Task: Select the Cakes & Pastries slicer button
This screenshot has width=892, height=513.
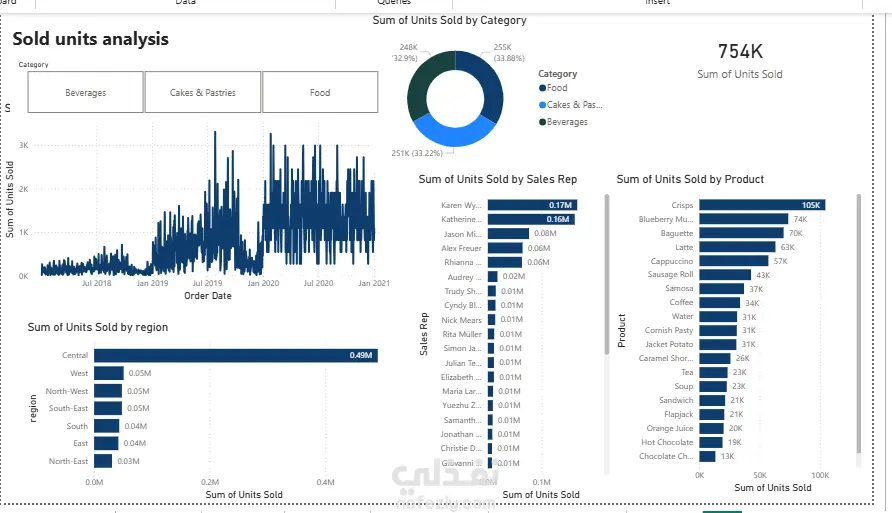Action: coord(203,92)
